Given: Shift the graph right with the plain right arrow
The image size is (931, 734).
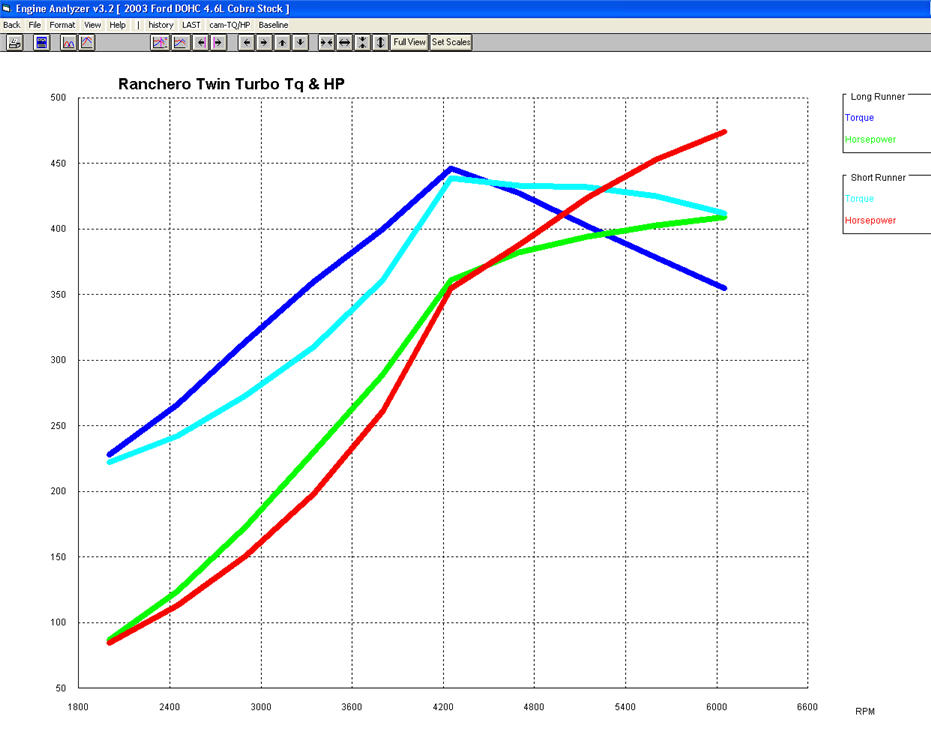Looking at the screenshot, I should pyautogui.click(x=264, y=43).
